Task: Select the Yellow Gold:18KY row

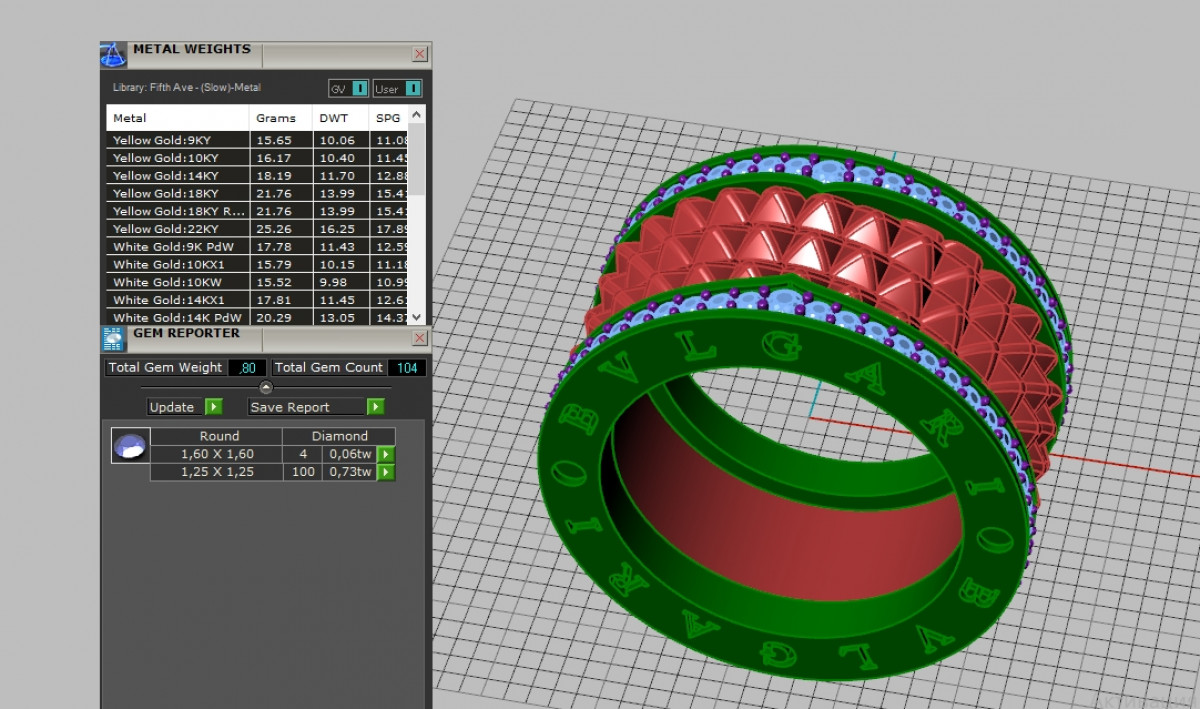Action: click(x=166, y=194)
